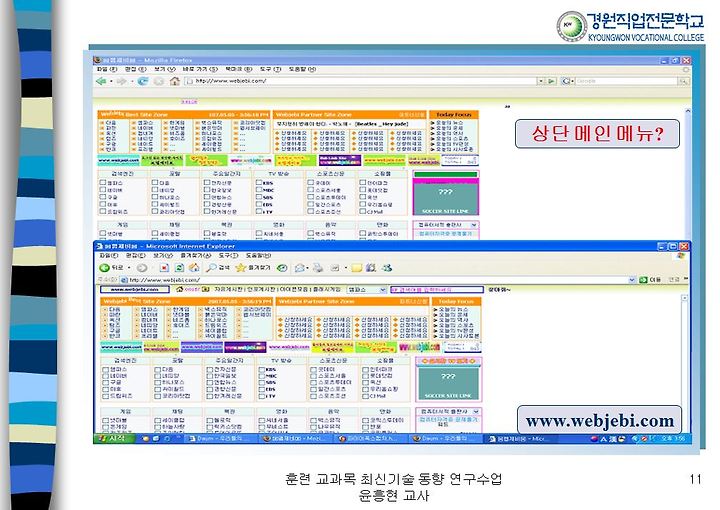Open the 즐겨찾기 menu in the Internet Explorer menu bar

coord(195,255)
